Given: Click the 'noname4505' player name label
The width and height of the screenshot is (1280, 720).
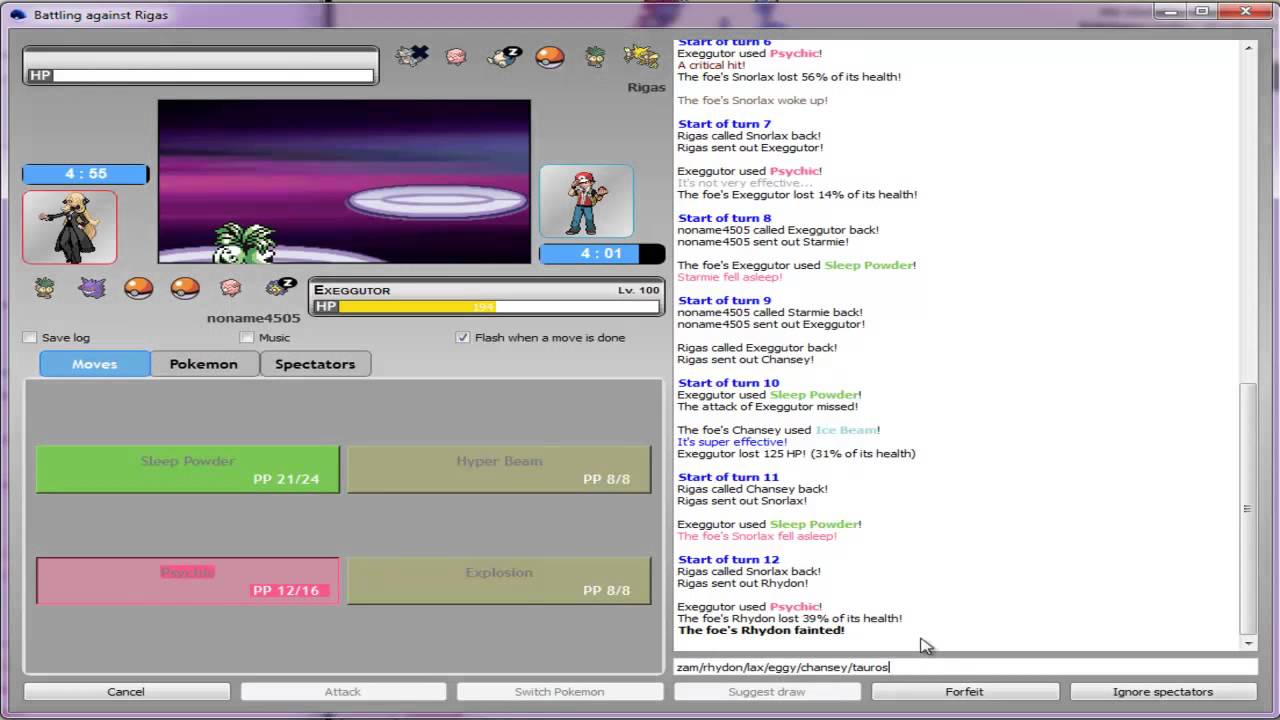Looking at the screenshot, I should coord(253,318).
